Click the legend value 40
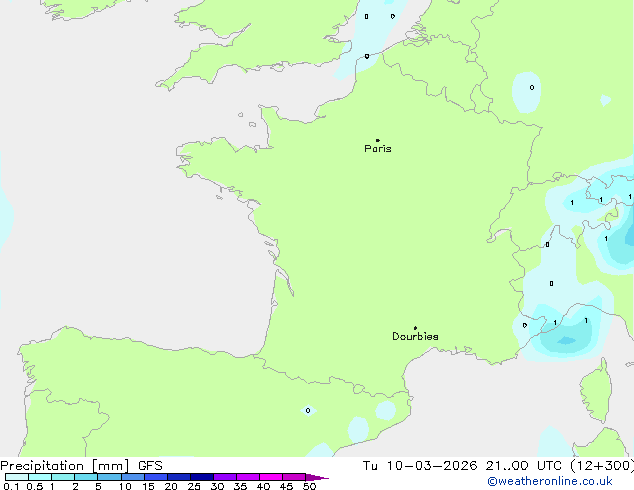Screen dimensions: 634x490 pos(263,486)
